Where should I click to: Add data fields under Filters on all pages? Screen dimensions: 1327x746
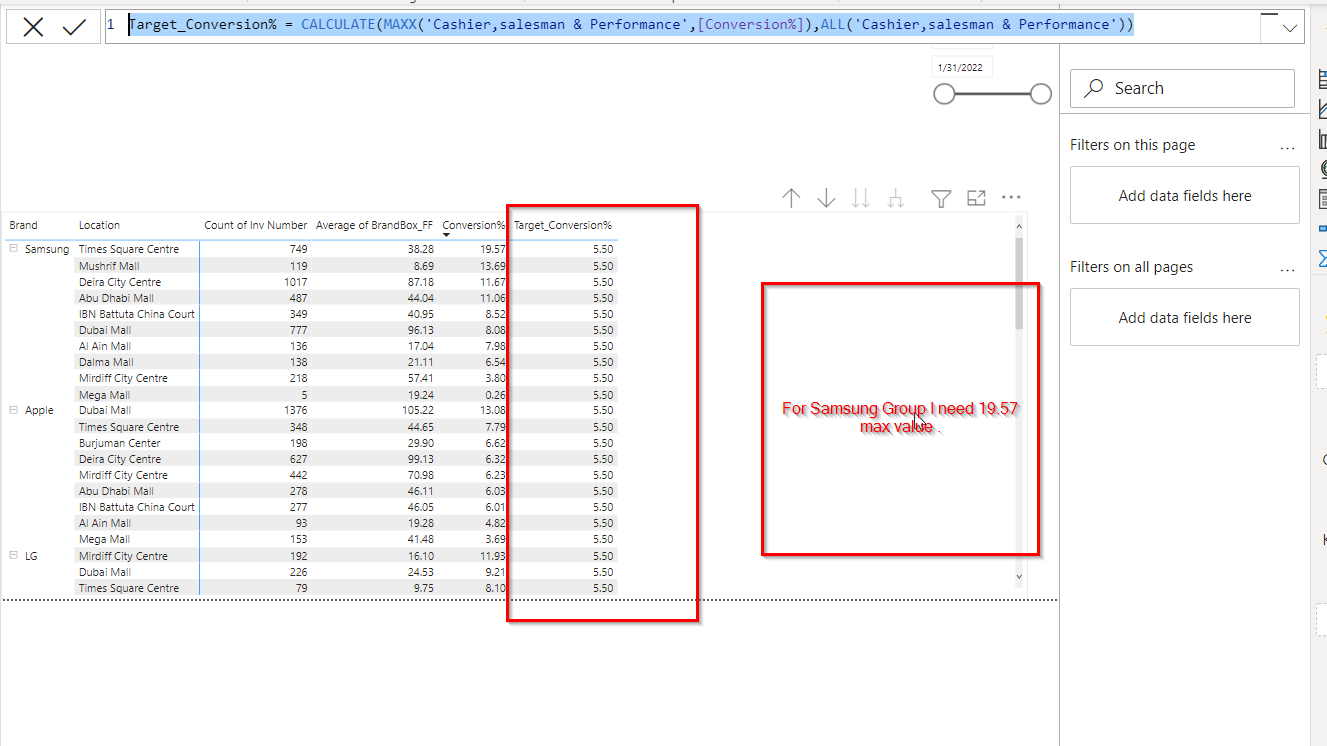pos(1185,318)
